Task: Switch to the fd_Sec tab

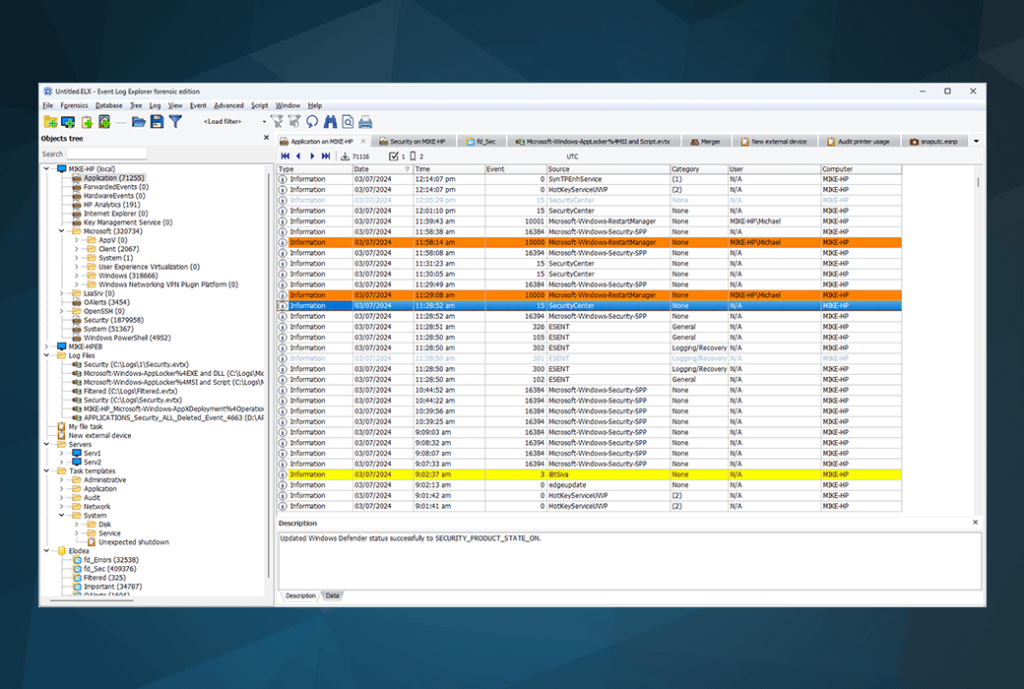Action: click(x=481, y=141)
